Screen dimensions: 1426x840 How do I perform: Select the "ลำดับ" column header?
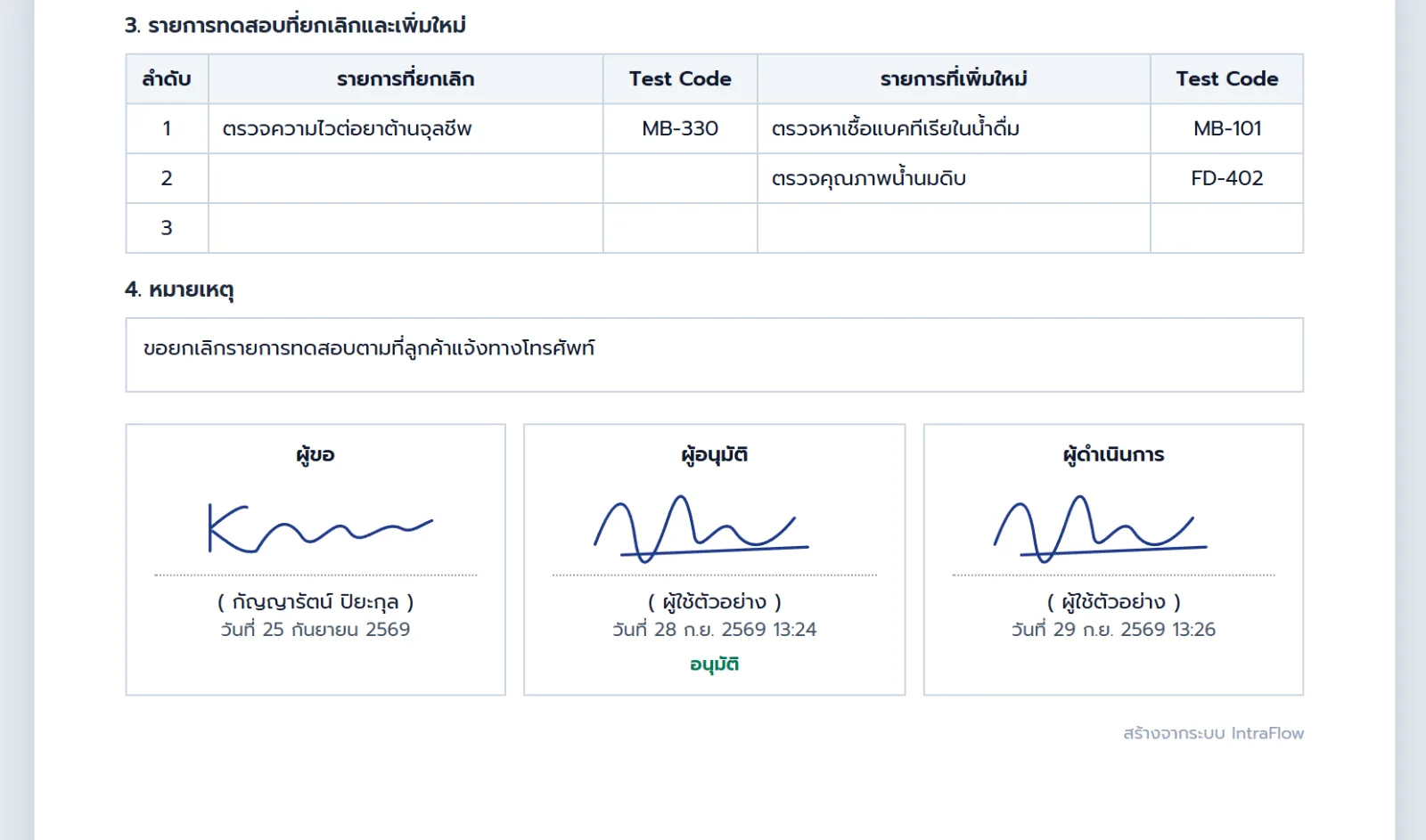point(167,78)
